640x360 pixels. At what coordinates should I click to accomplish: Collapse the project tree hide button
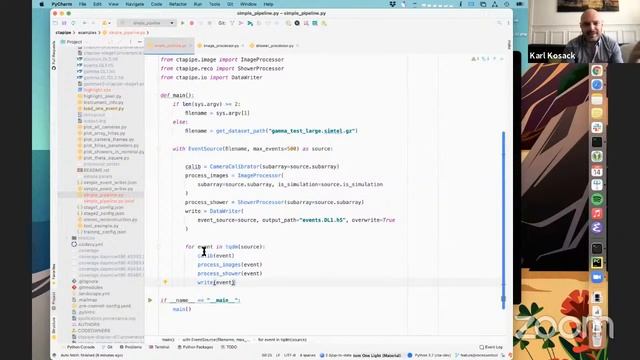[140, 42]
